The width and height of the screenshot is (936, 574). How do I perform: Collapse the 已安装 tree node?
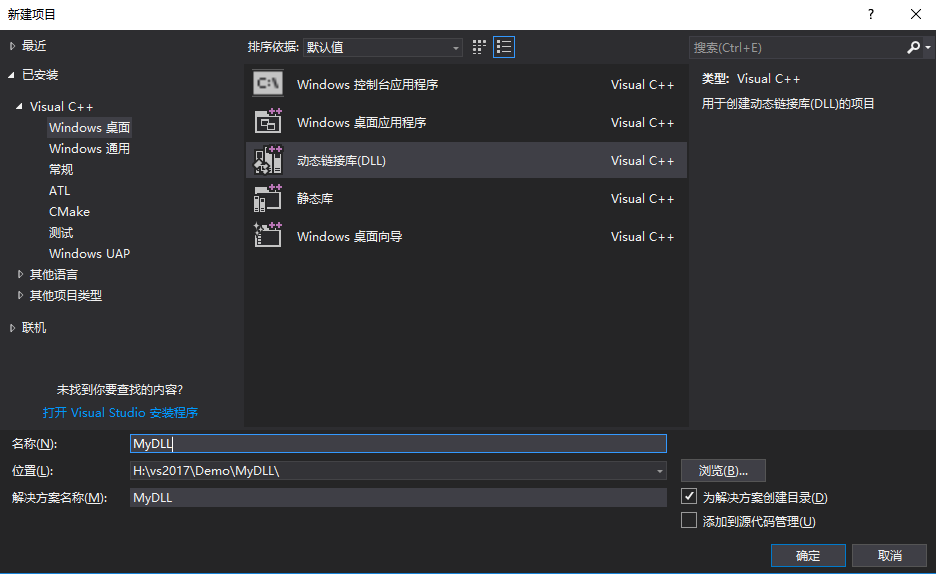click(12, 75)
